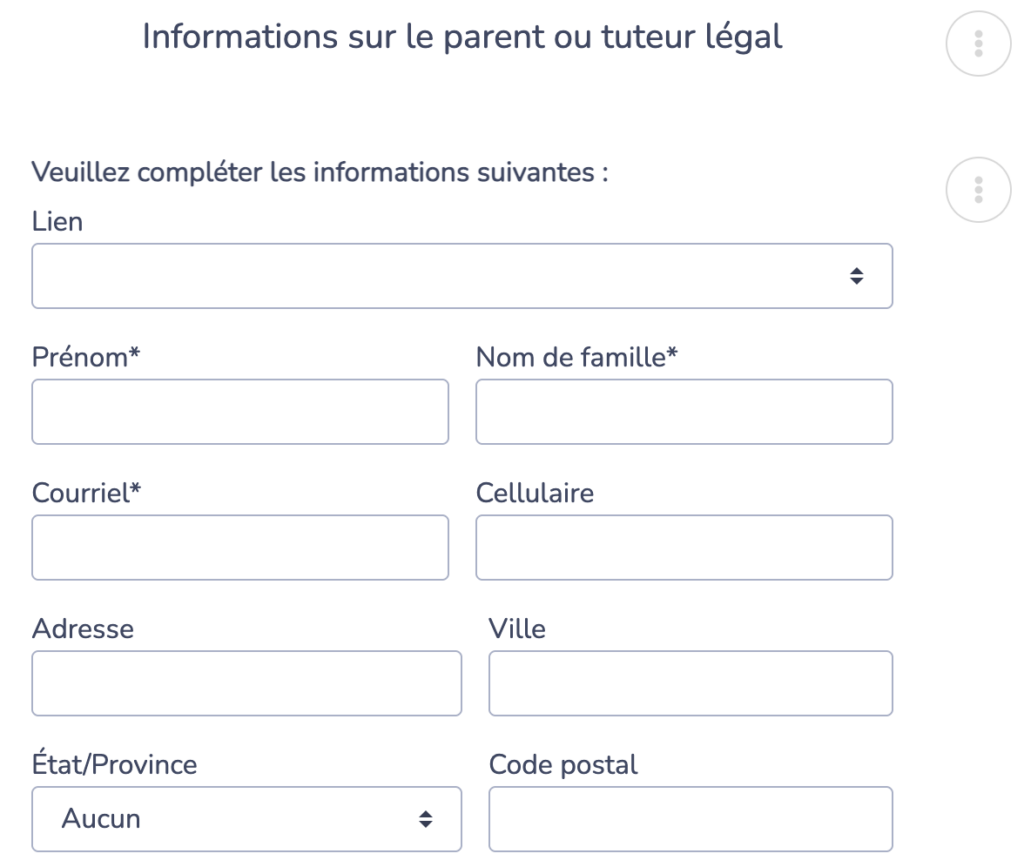Click the Courriel* label text

click(x=88, y=492)
